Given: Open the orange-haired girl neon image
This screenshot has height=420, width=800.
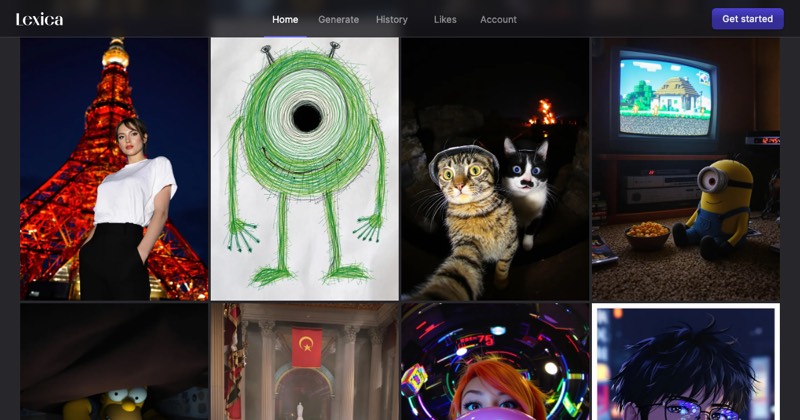Looking at the screenshot, I should tap(495, 361).
